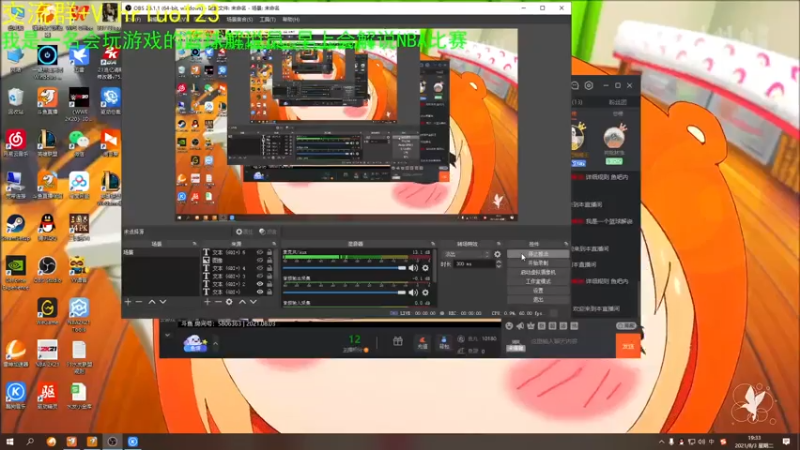Click the Scenes panel popout icon
Image resolution: width=800 pixels, height=450 pixels.
194,244
